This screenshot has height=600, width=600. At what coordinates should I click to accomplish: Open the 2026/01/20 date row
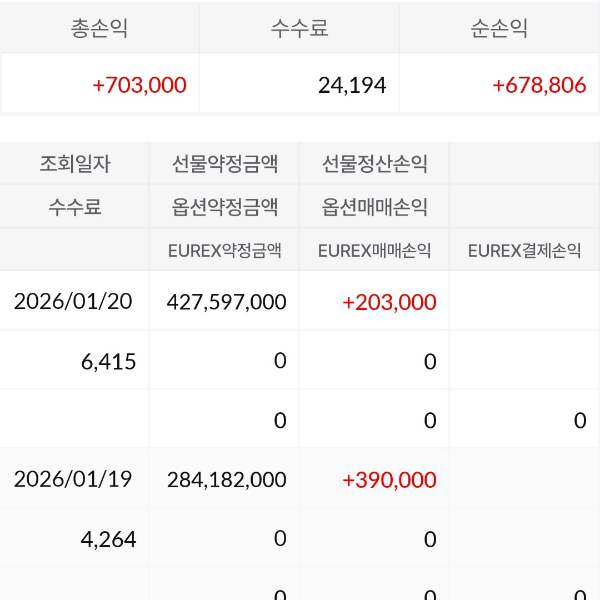coord(73,301)
